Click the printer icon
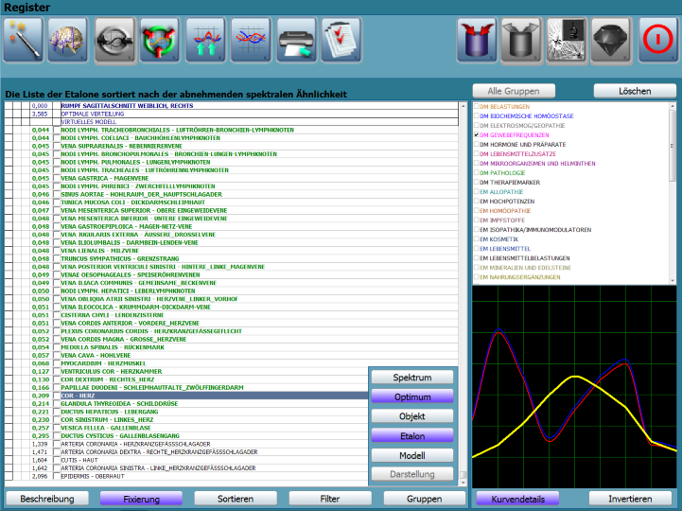The image size is (682, 511). point(296,42)
